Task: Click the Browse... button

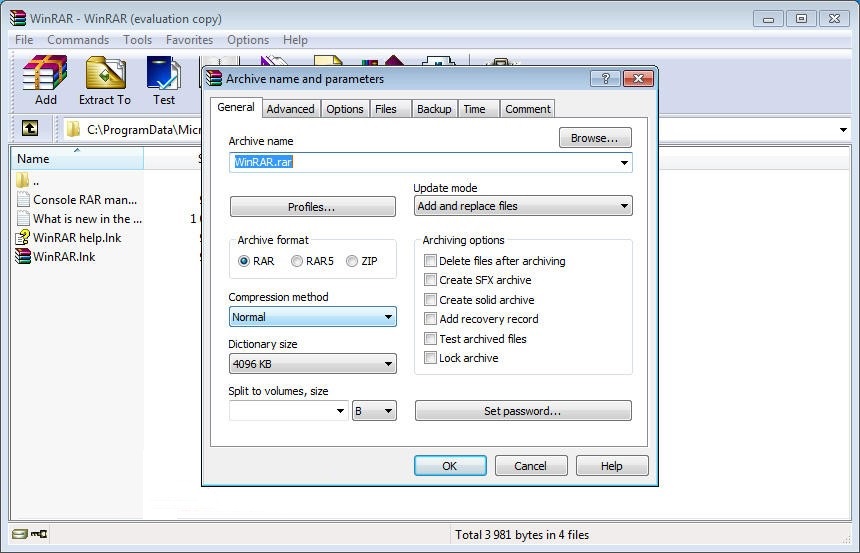Action: pos(595,138)
